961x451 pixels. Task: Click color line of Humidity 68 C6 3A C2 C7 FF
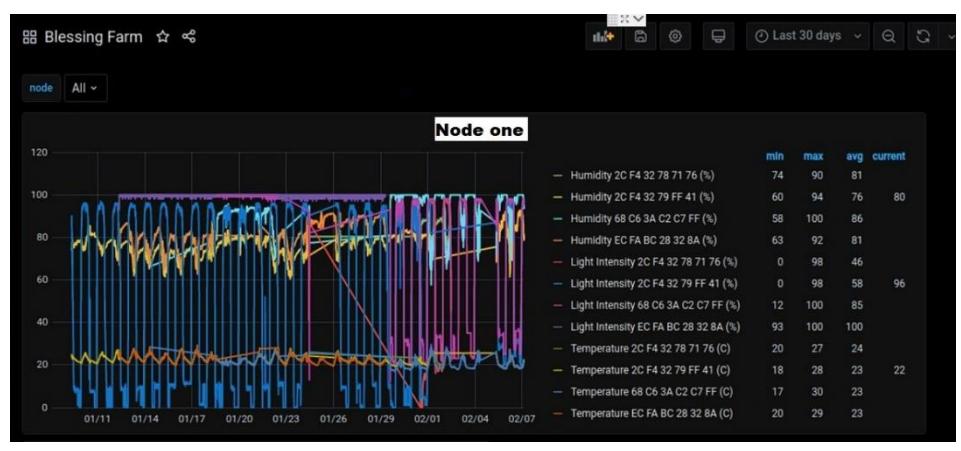(x=557, y=219)
